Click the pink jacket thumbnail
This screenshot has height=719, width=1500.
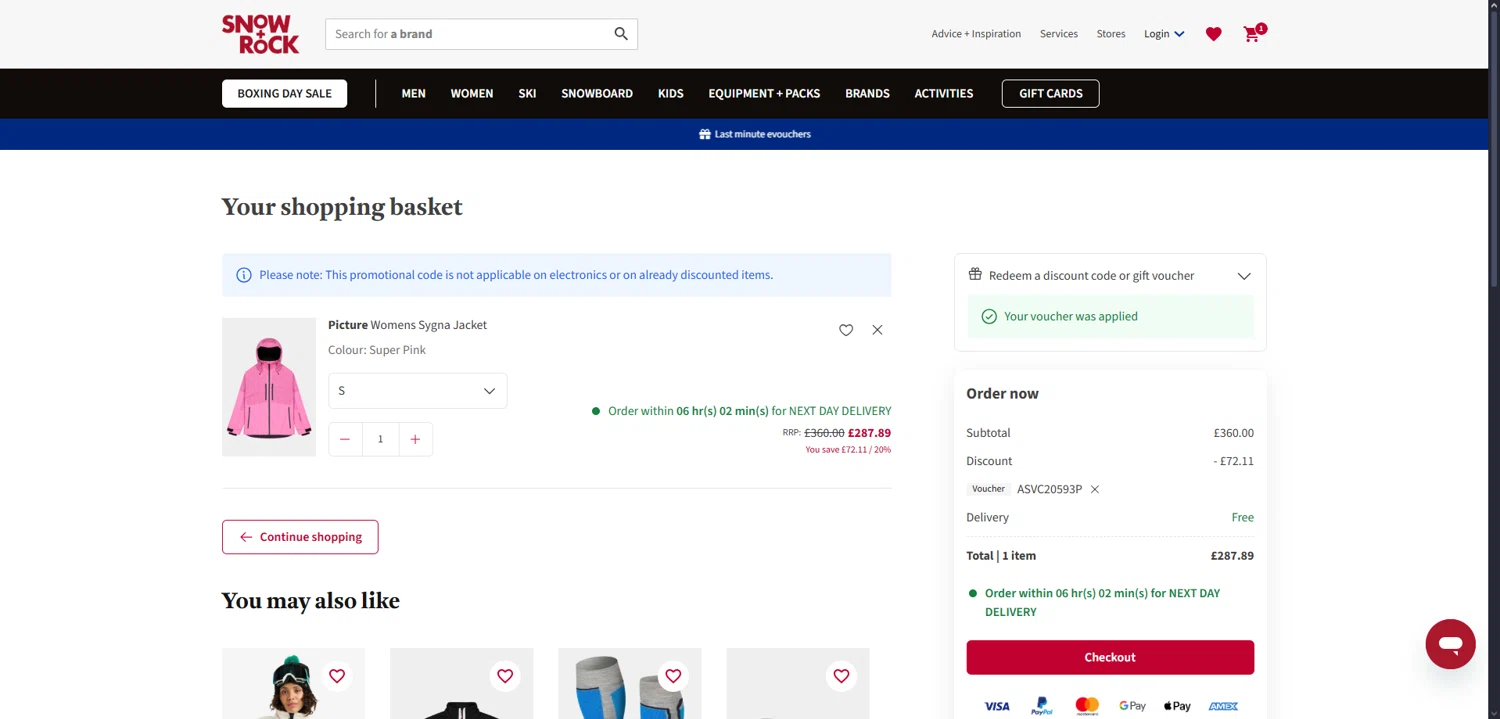pos(269,387)
